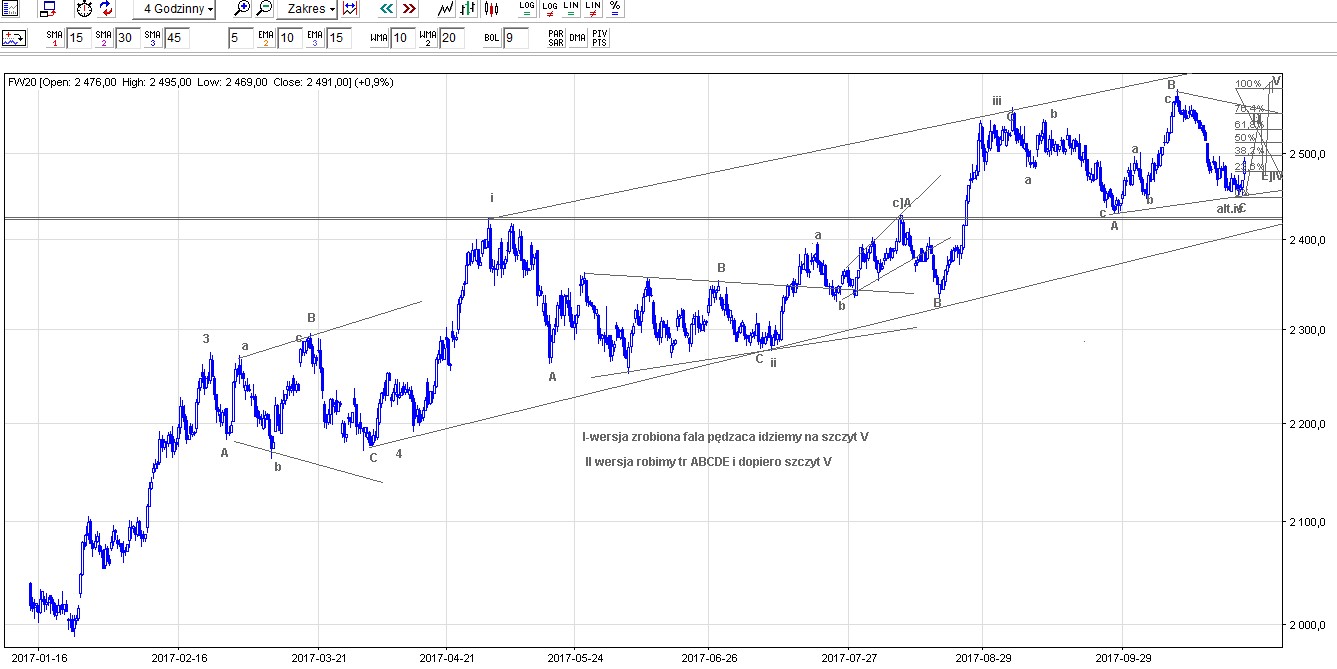Zoom in with the plus magnifier
Screen dimensions: 1337x669
pyautogui.click(x=242, y=9)
